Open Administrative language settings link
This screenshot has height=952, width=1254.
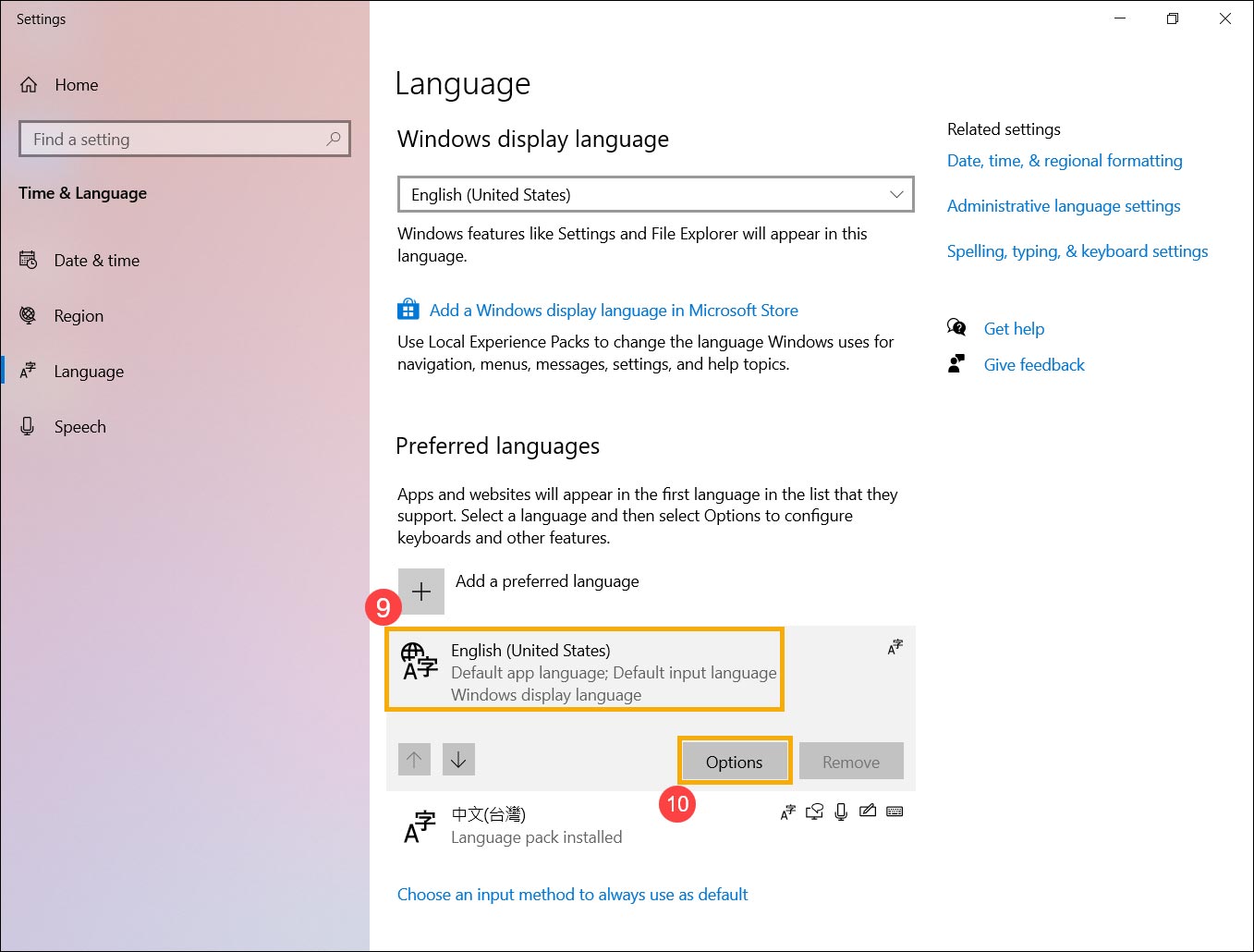tap(1064, 206)
